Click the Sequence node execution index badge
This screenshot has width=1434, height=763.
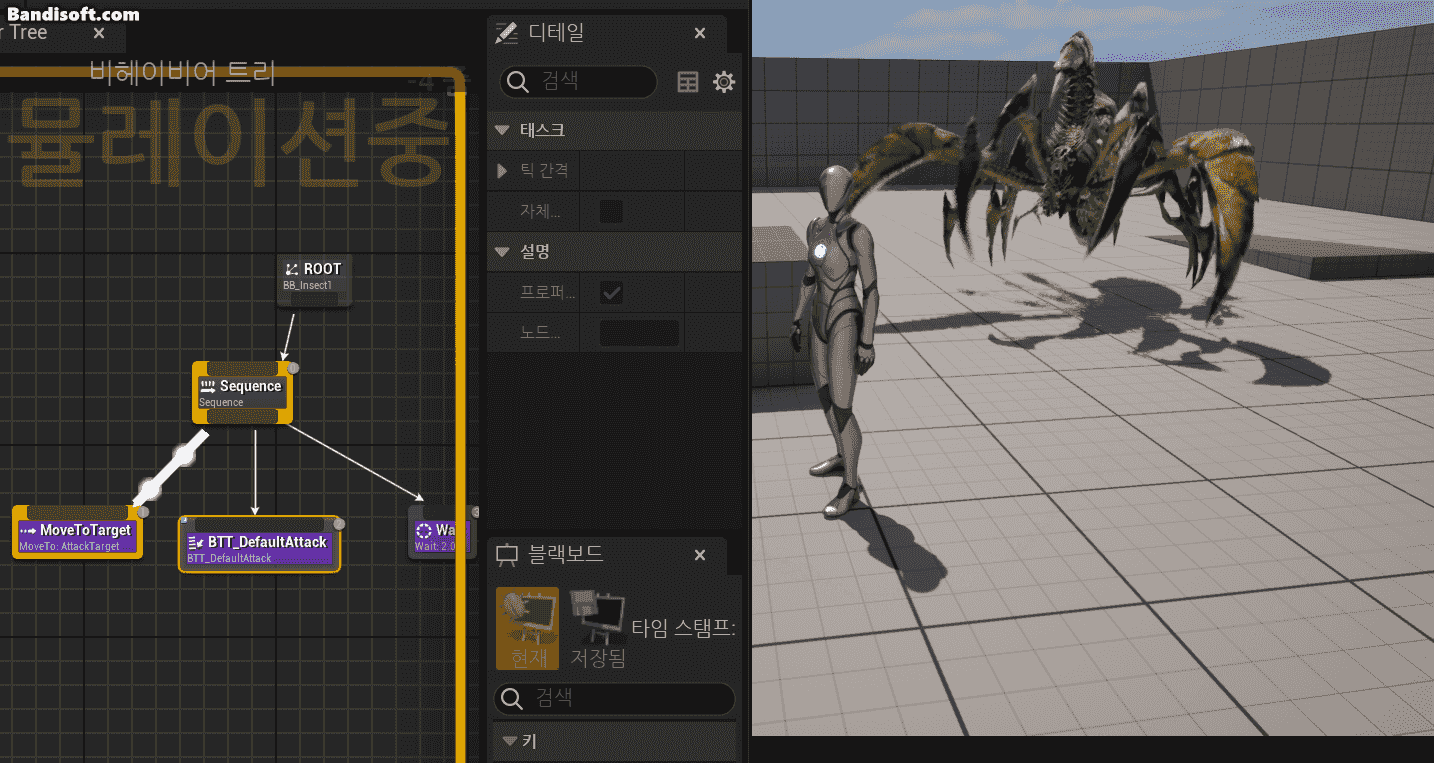pos(294,368)
